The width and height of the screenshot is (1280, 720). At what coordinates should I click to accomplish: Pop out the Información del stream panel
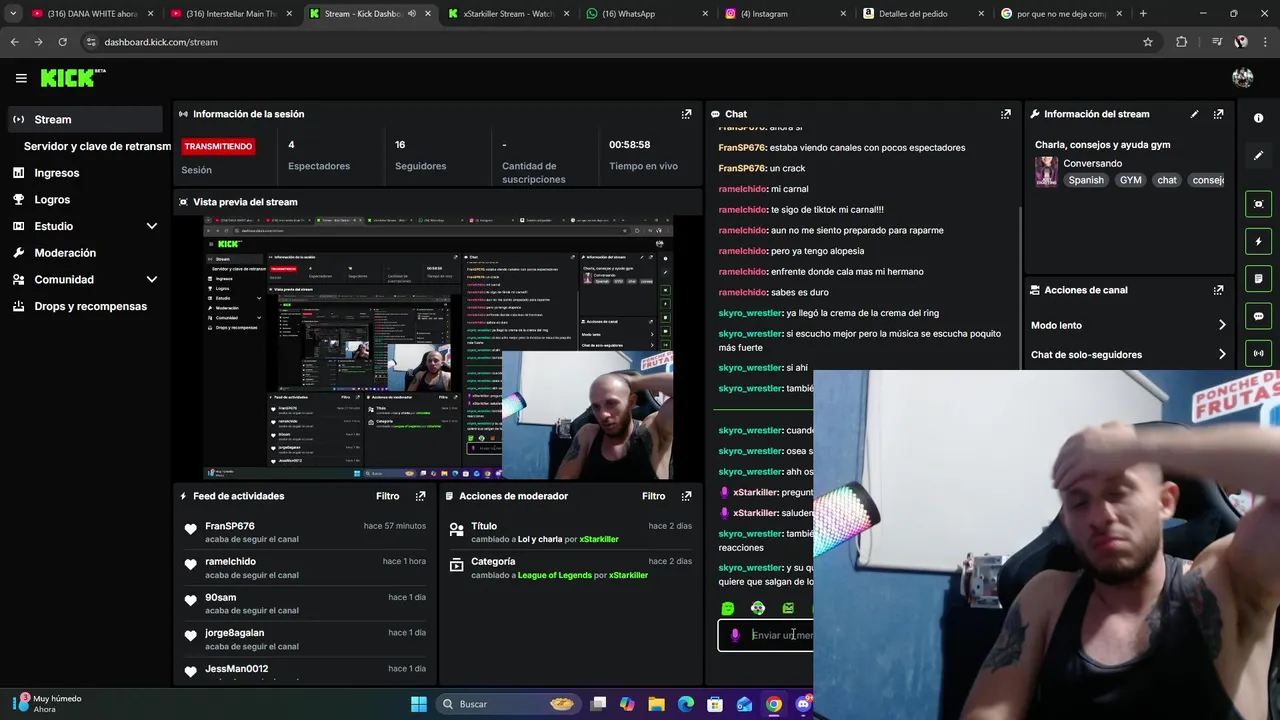[1218, 114]
